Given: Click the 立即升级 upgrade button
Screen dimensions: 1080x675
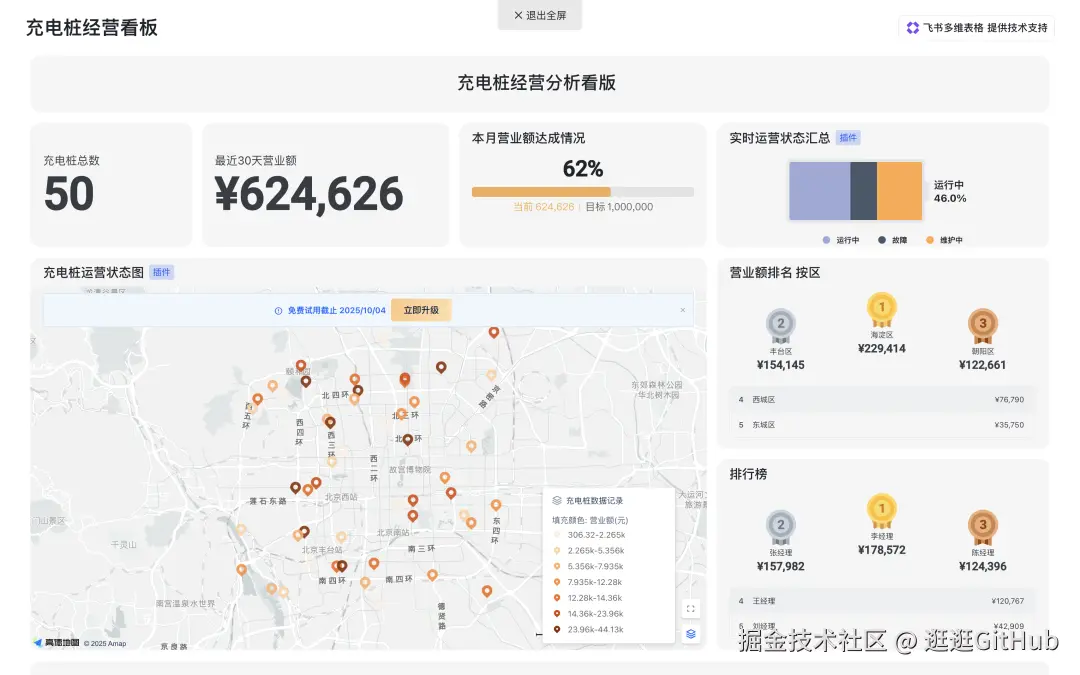Looking at the screenshot, I should [420, 310].
